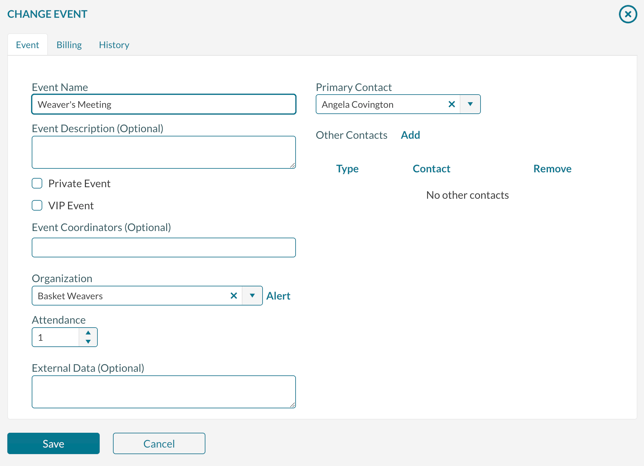Viewport: 644px width, 466px height.
Task: Switch to the Billing tab
Action: 69,45
